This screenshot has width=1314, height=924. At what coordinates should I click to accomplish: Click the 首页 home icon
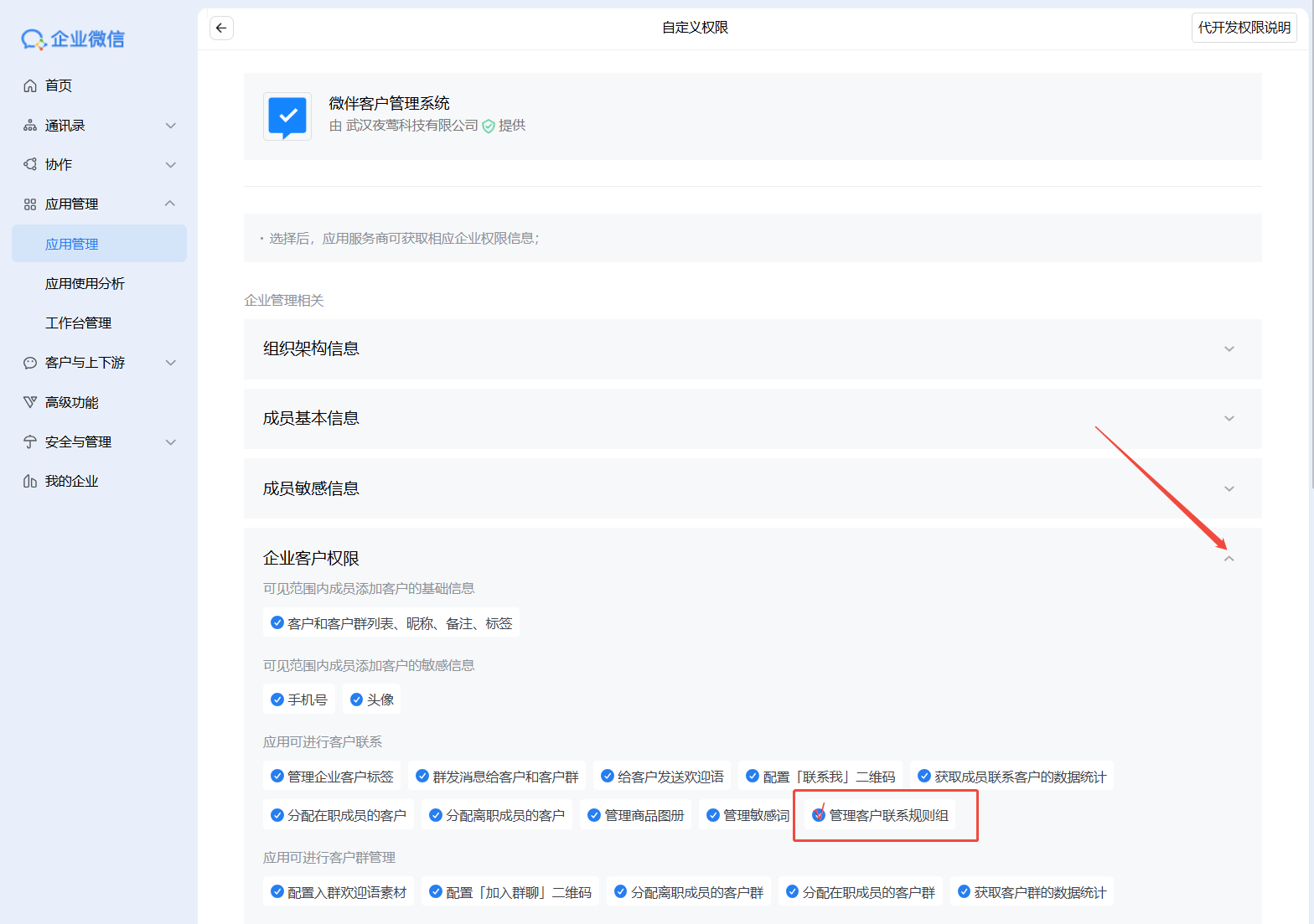pyautogui.click(x=30, y=85)
